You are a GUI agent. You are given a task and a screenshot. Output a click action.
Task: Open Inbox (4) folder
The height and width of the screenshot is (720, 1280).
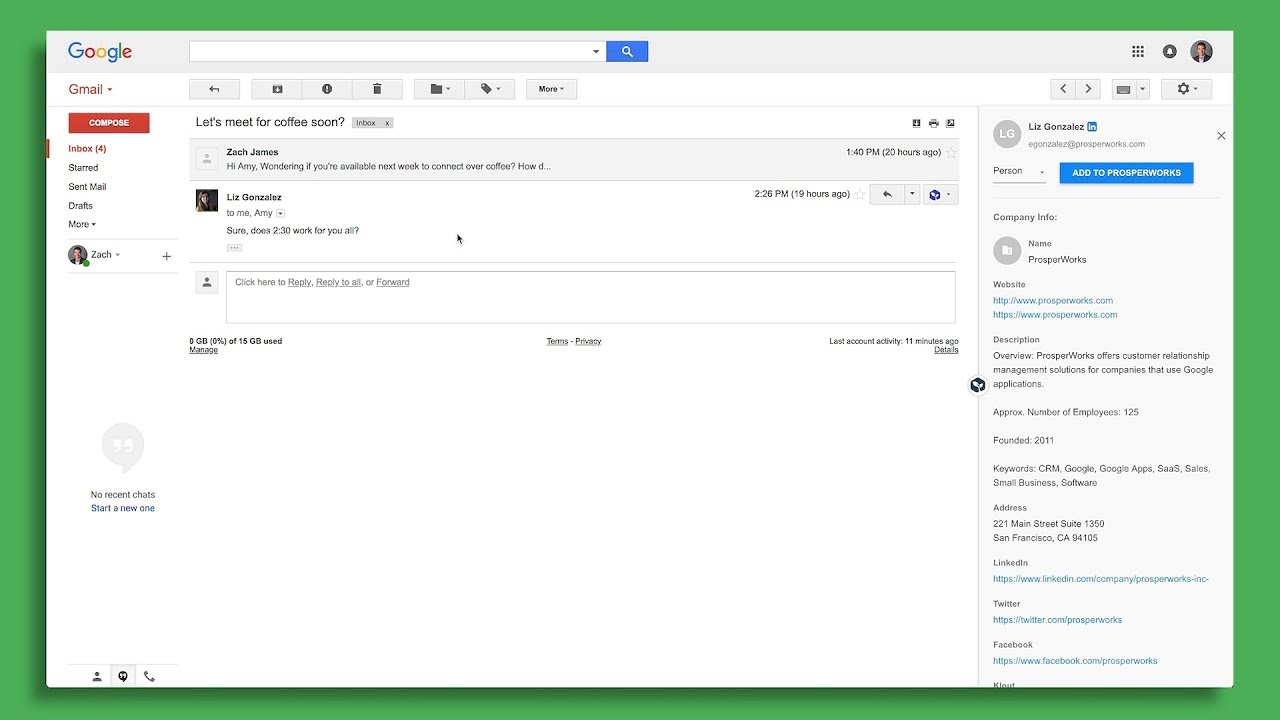click(x=87, y=149)
